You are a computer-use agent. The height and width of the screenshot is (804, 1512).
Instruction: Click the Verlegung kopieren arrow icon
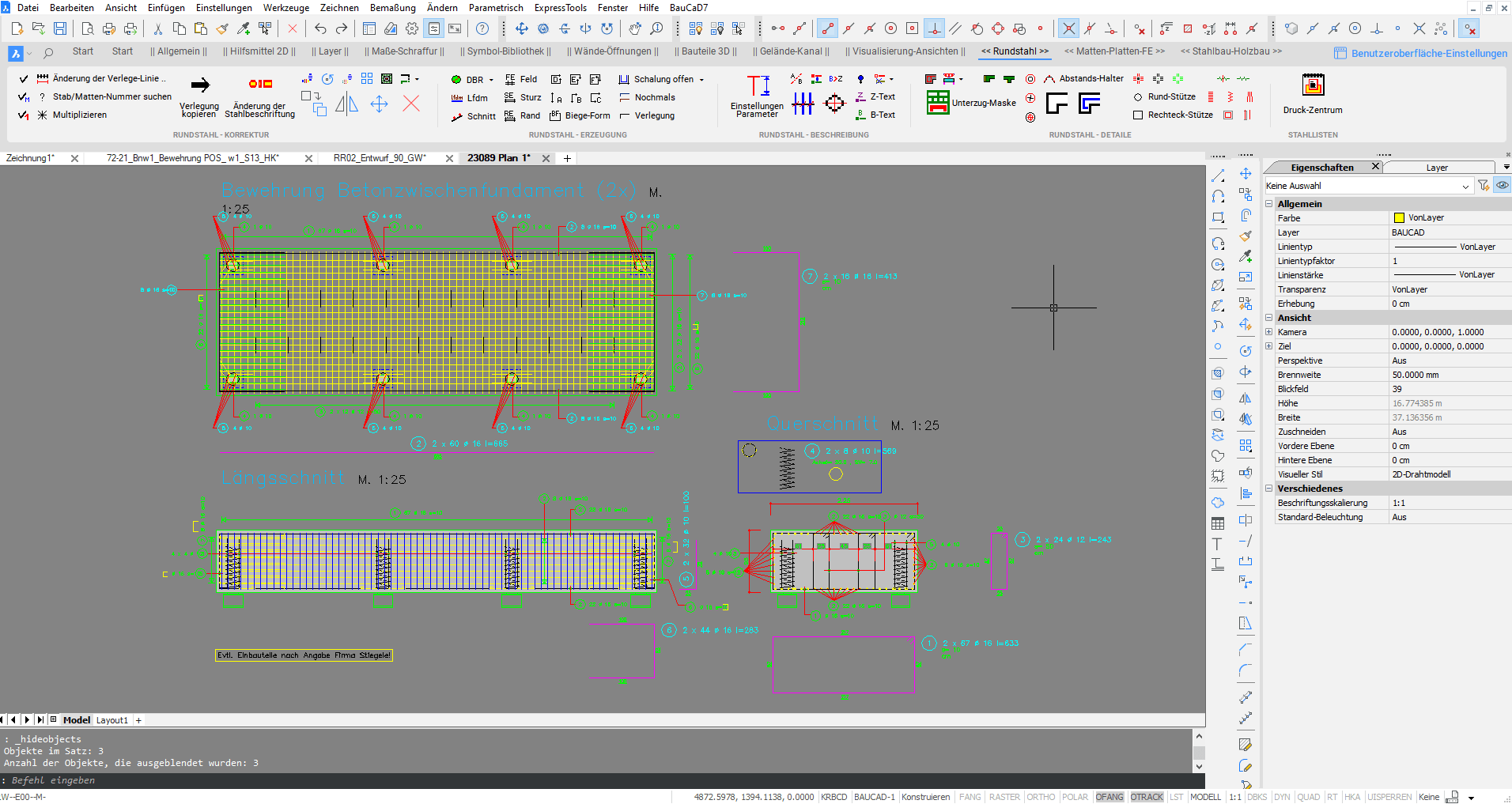click(200, 85)
